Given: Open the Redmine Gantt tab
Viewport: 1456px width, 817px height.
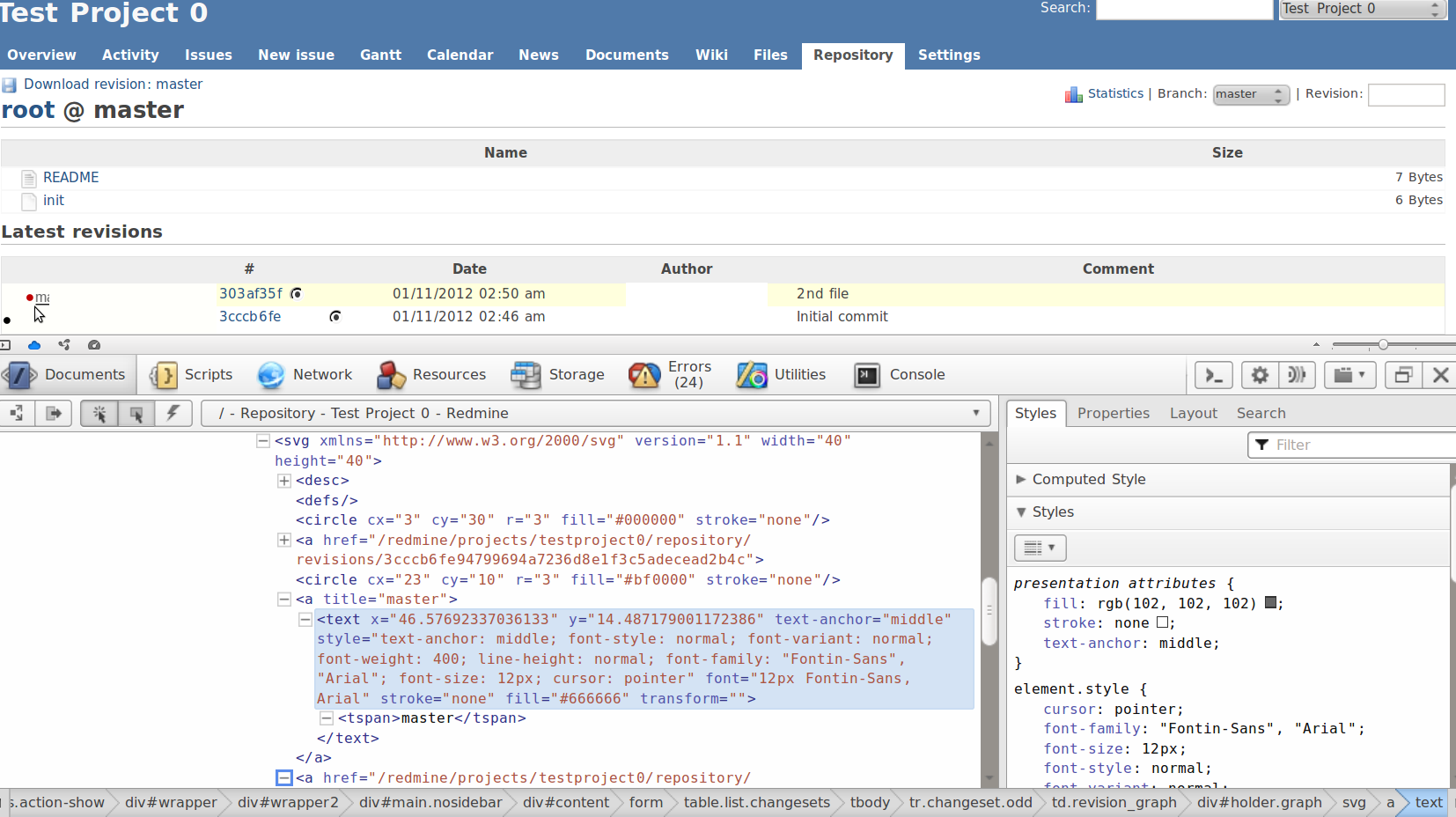Looking at the screenshot, I should click(380, 55).
